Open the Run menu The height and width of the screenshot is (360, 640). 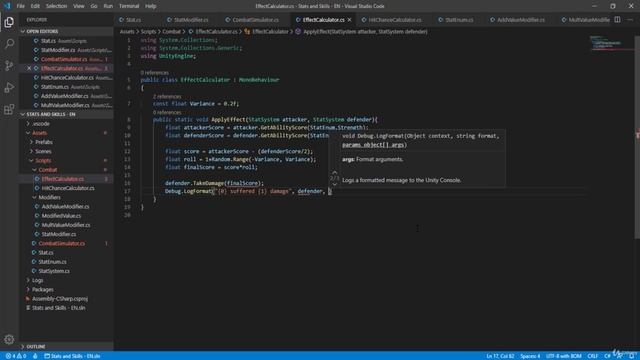click(108, 6)
